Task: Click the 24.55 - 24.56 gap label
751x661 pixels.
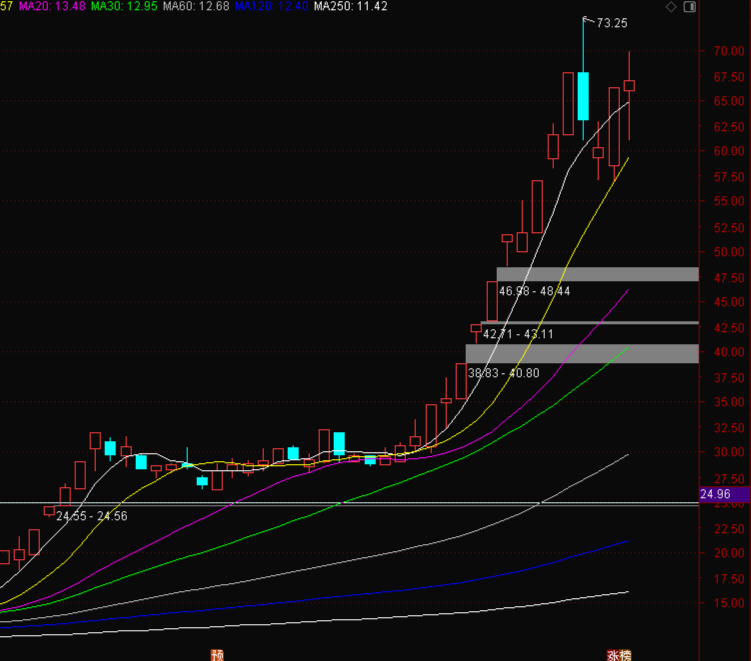Action: (91, 516)
